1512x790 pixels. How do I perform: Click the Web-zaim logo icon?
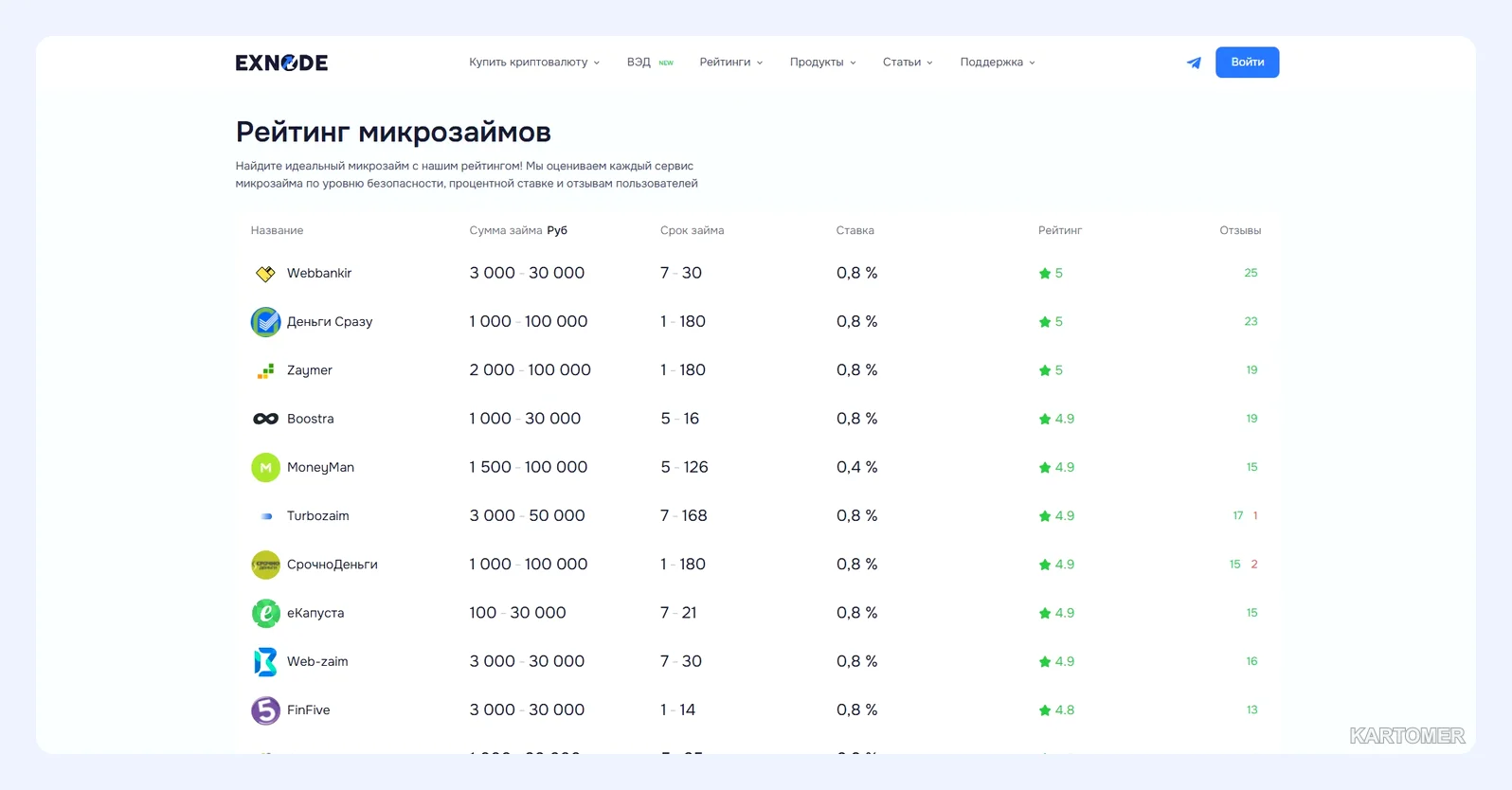point(265,661)
